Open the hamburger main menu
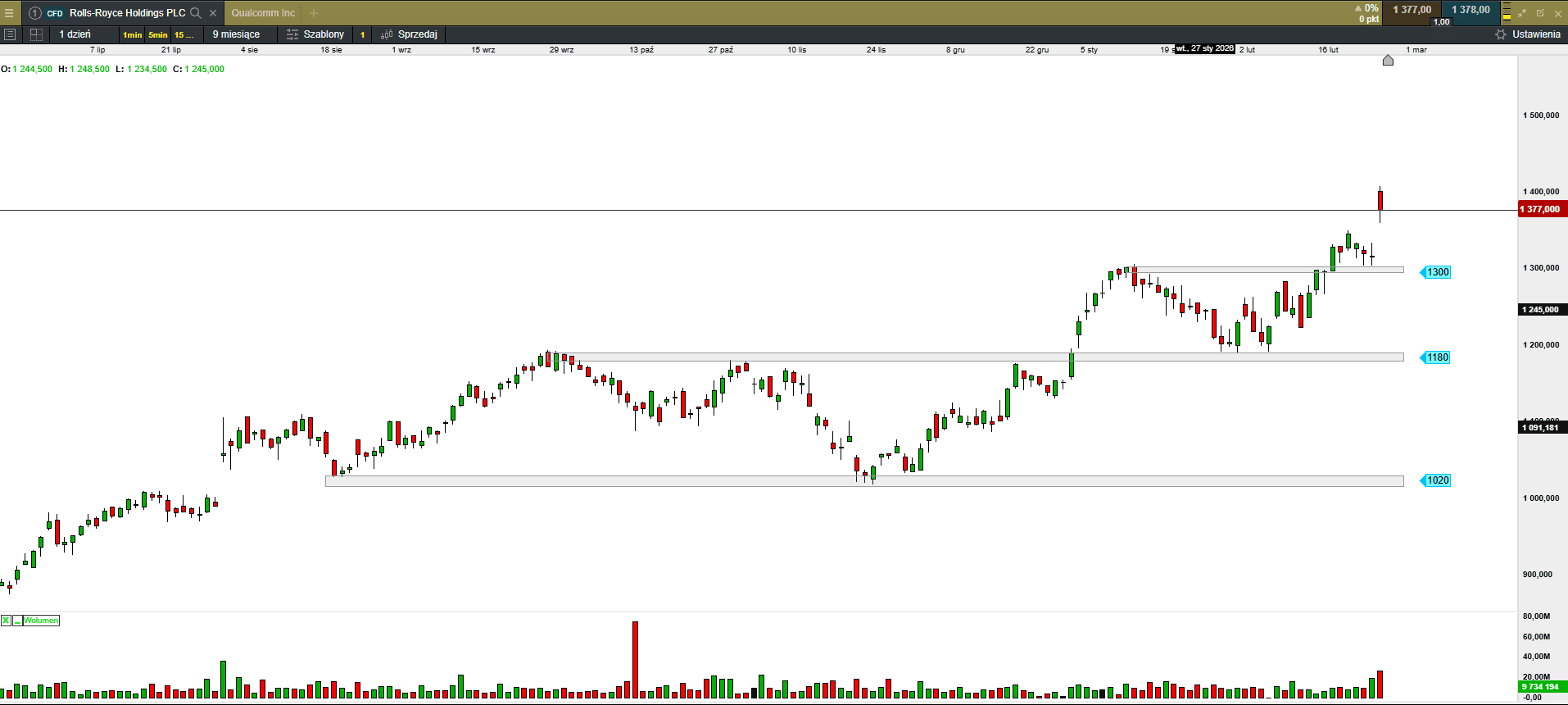The height and width of the screenshot is (705, 1568). (9, 13)
